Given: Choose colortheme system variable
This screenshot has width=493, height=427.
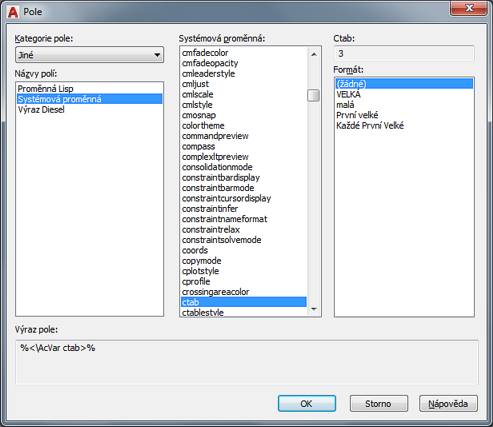Looking at the screenshot, I should click(203, 126).
